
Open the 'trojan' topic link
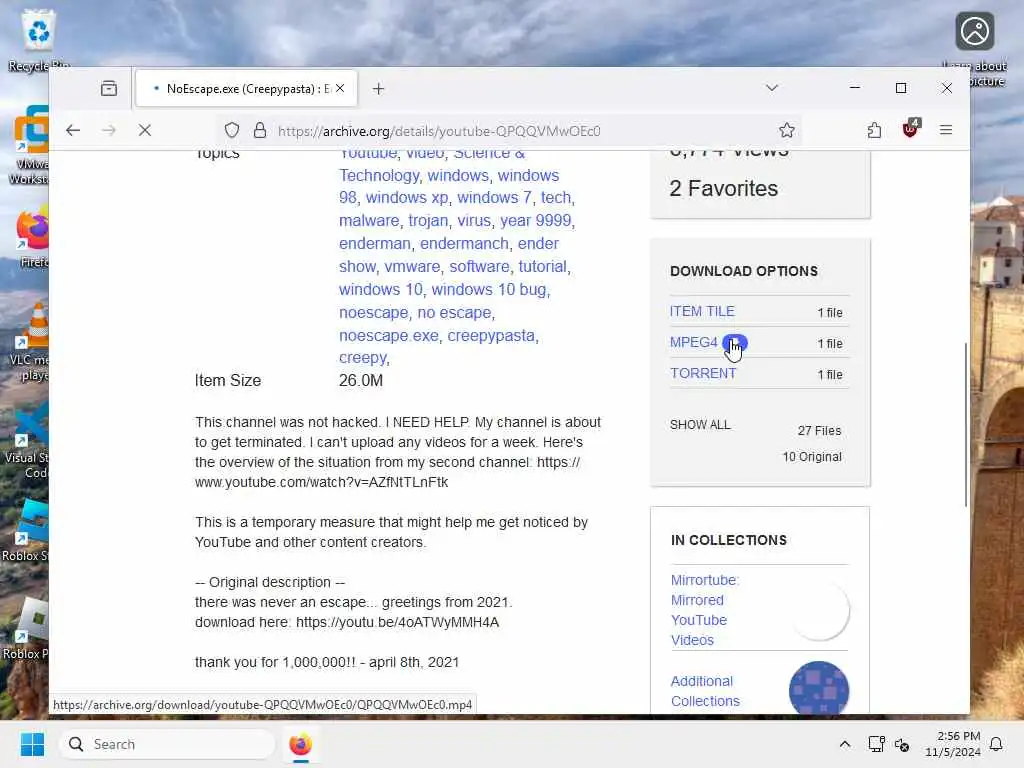coord(428,221)
